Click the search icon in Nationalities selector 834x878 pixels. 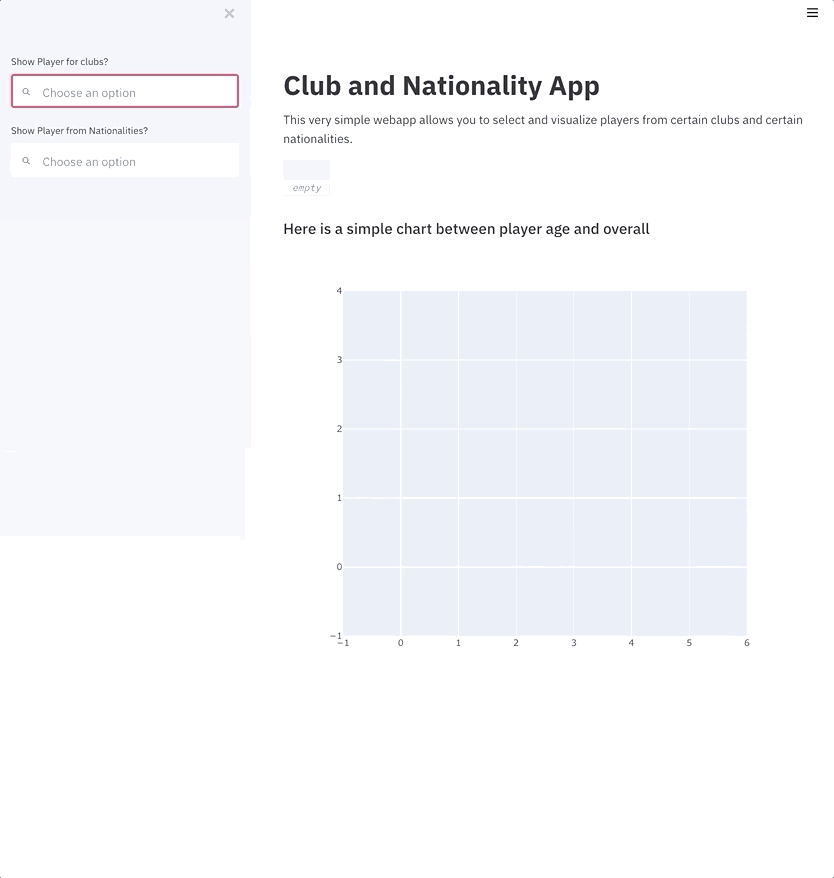click(26, 161)
